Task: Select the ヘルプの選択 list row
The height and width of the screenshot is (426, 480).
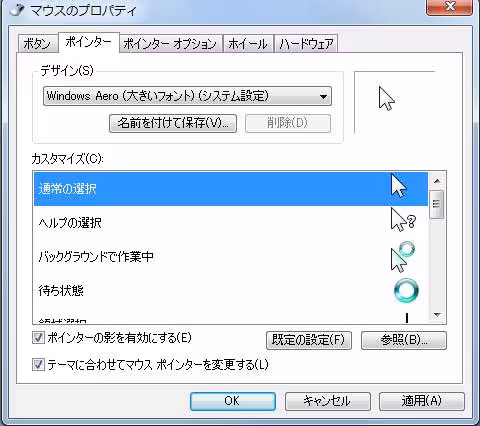Action: click(231, 222)
